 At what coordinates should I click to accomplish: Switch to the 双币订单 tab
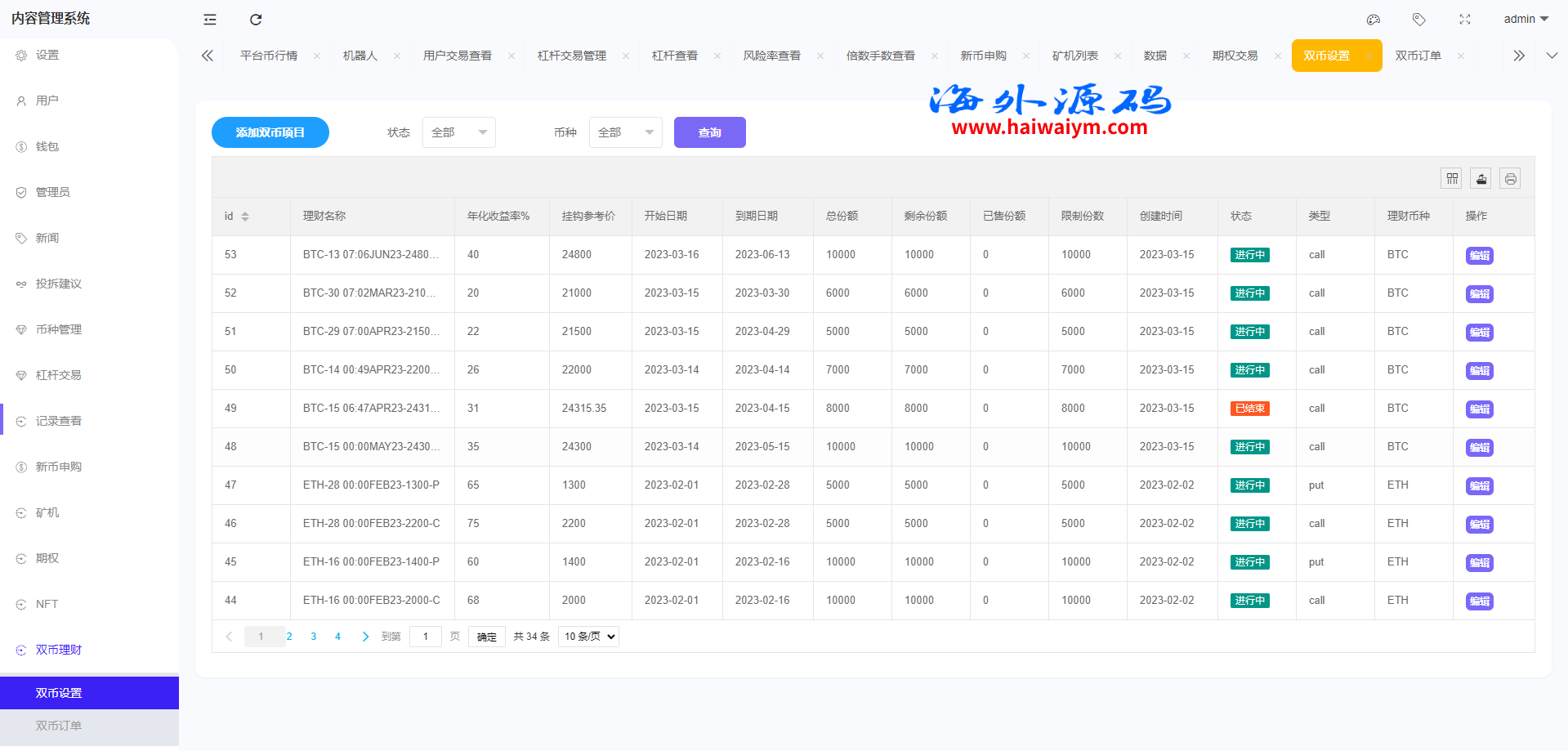point(1418,56)
